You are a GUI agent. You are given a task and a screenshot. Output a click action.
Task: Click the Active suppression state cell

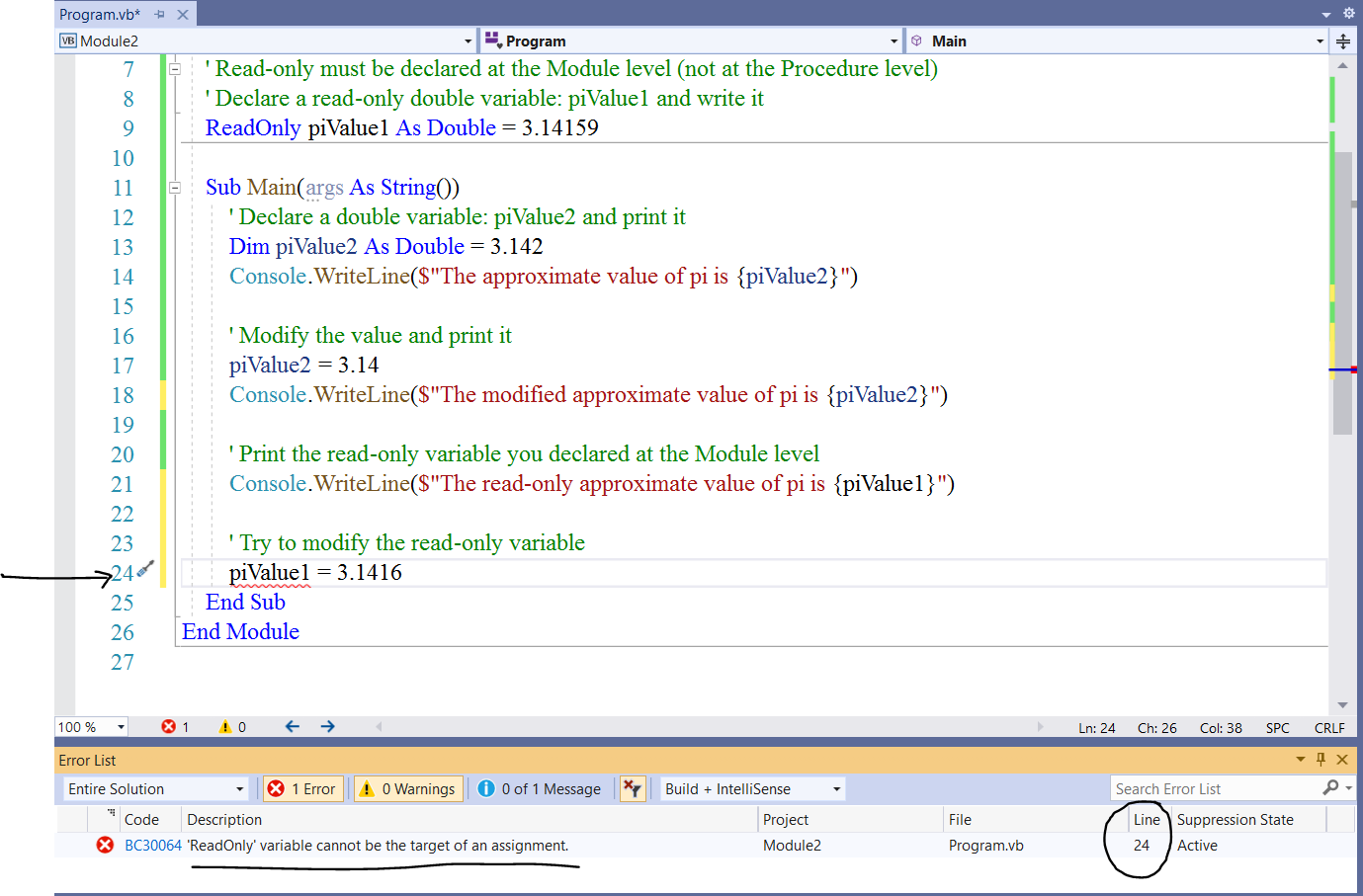click(1197, 846)
